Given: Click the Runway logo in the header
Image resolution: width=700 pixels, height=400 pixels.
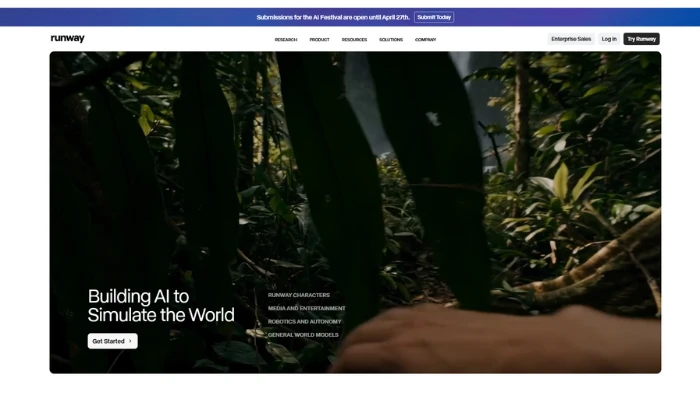Looking at the screenshot, I should coord(67,39).
